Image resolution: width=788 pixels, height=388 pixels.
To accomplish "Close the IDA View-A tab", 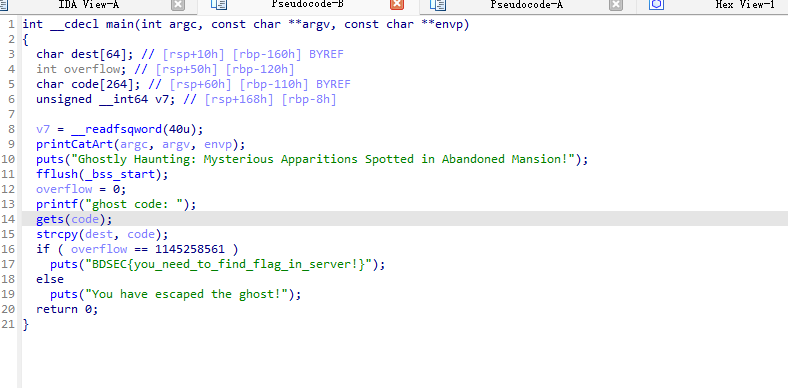I will coord(178,5).
